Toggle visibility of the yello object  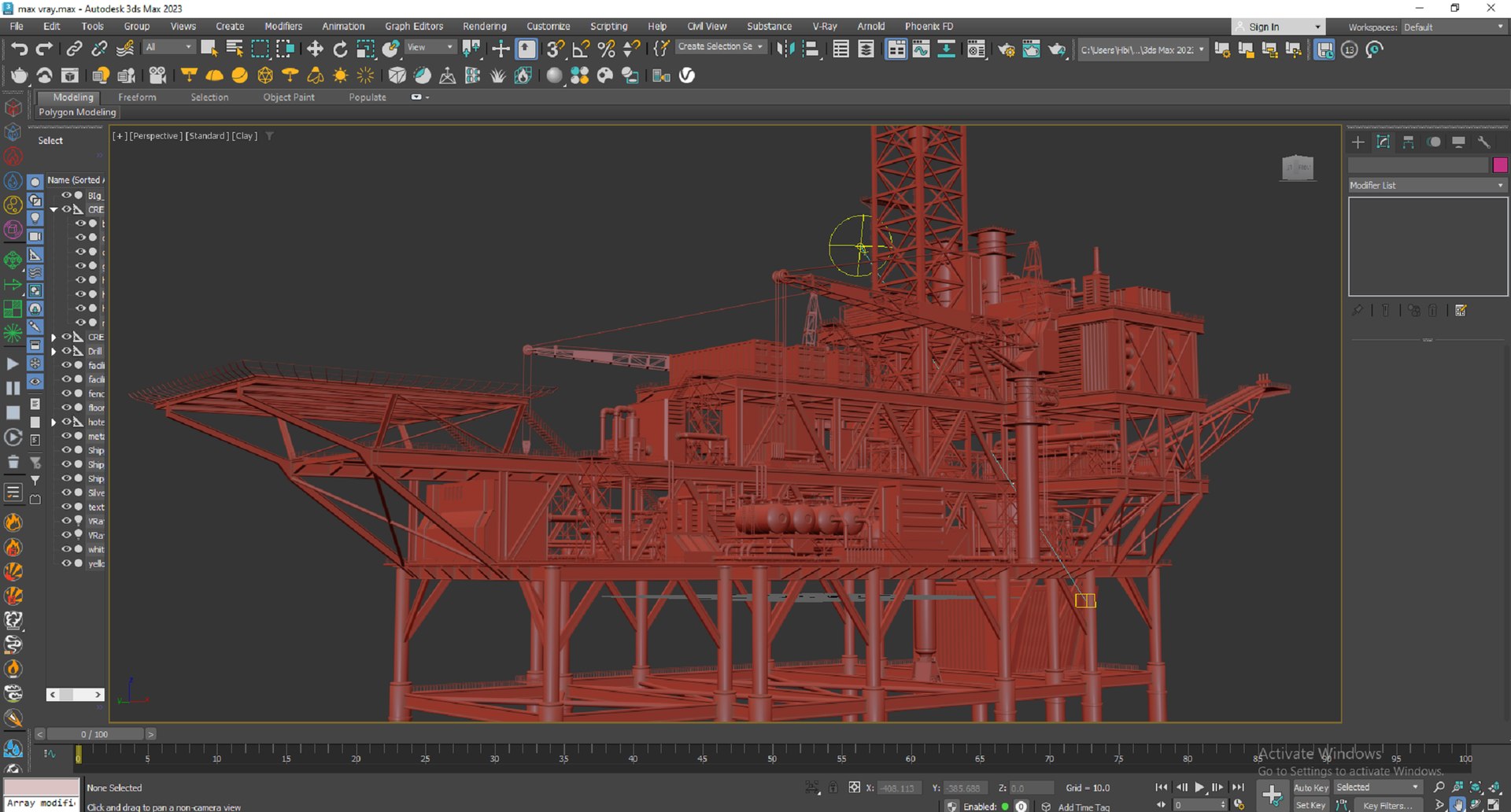tap(67, 563)
